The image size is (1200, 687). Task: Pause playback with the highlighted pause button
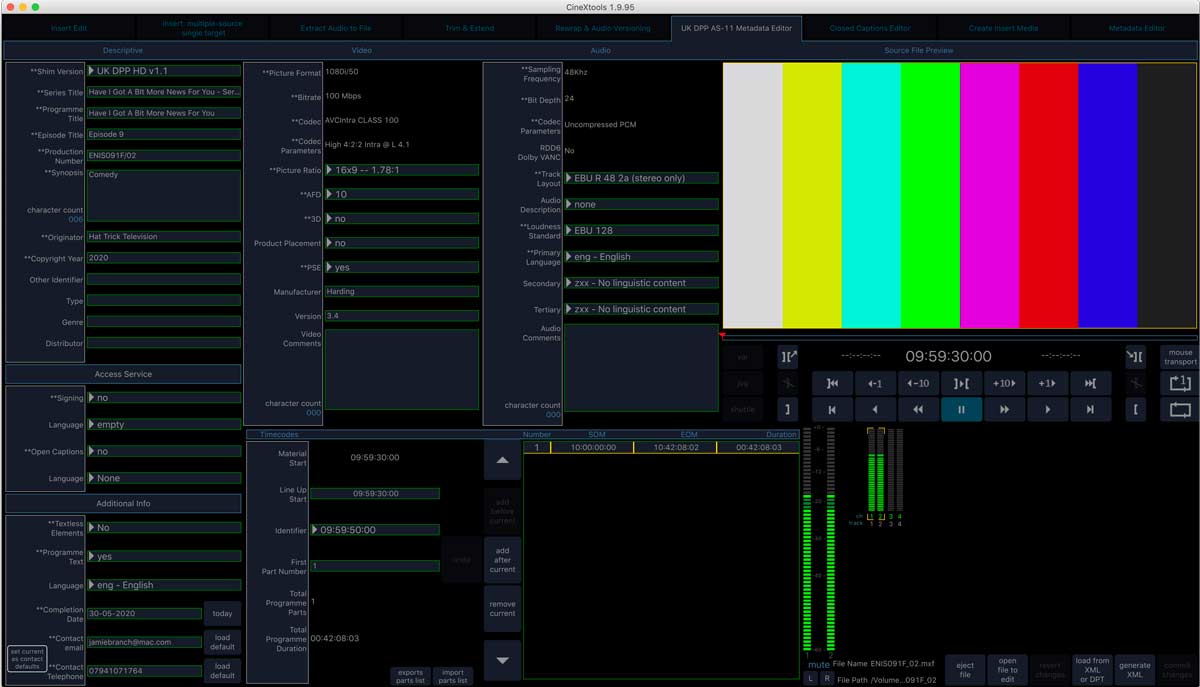click(961, 409)
